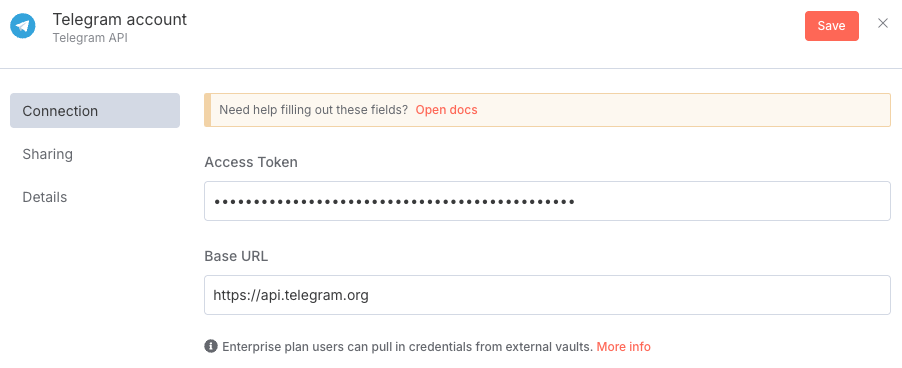Click the Access Token label
The height and width of the screenshot is (368, 902).
[251, 162]
